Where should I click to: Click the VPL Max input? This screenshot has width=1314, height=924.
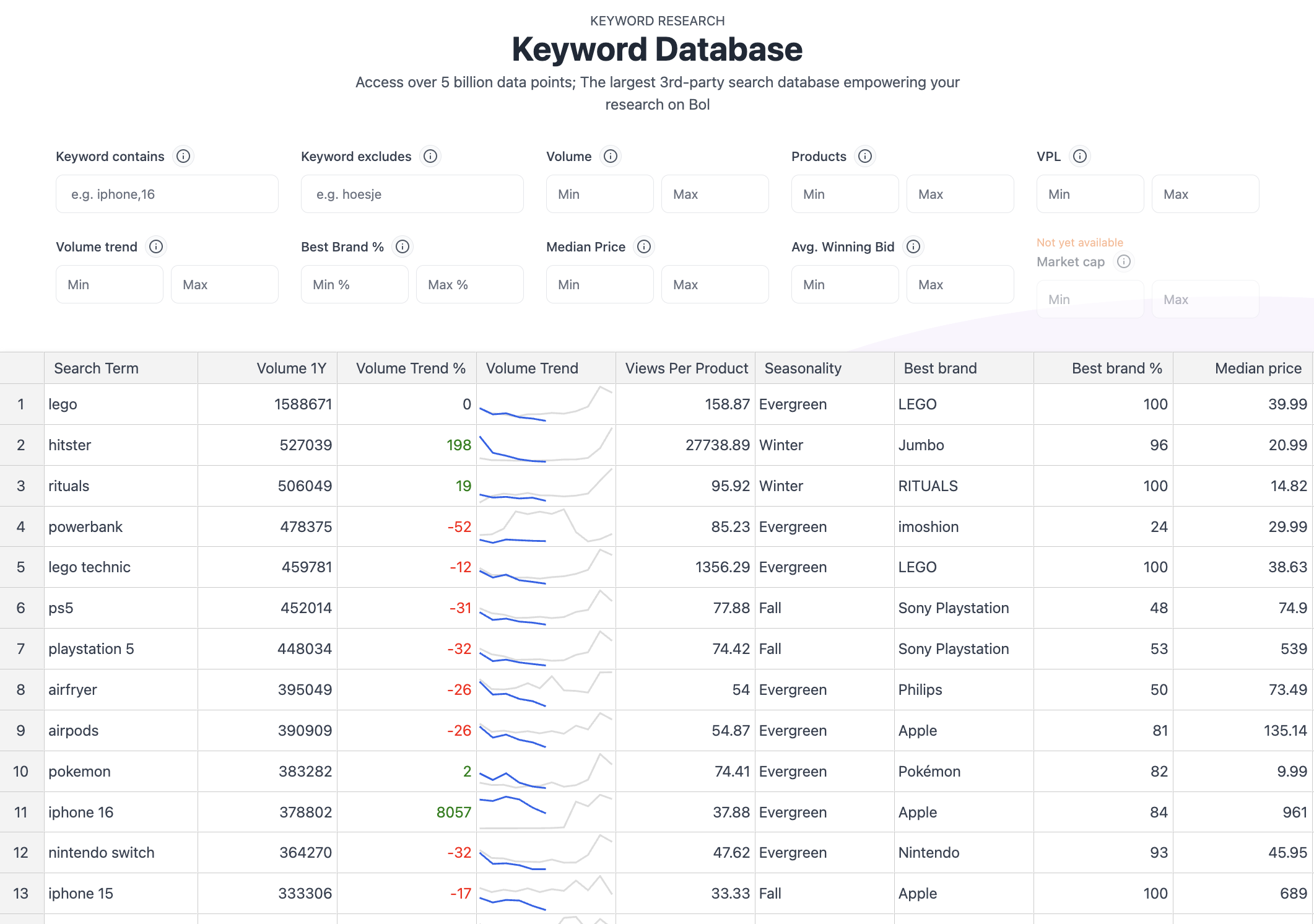pyautogui.click(x=1206, y=194)
